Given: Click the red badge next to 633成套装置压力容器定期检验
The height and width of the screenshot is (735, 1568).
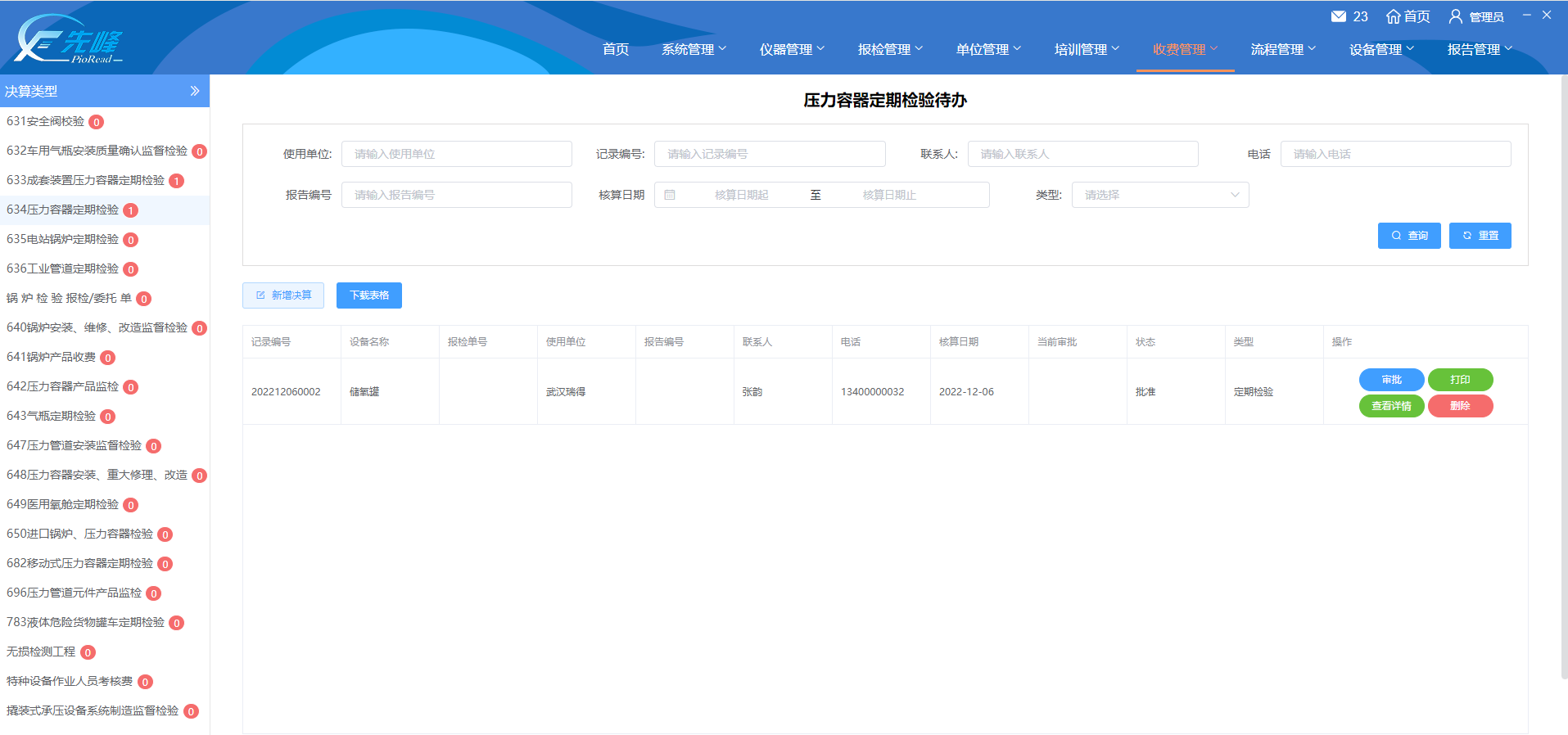Looking at the screenshot, I should click(x=176, y=181).
